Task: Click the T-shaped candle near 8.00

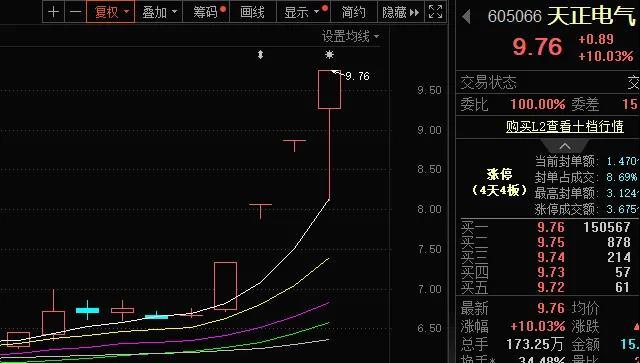Action: (260, 211)
